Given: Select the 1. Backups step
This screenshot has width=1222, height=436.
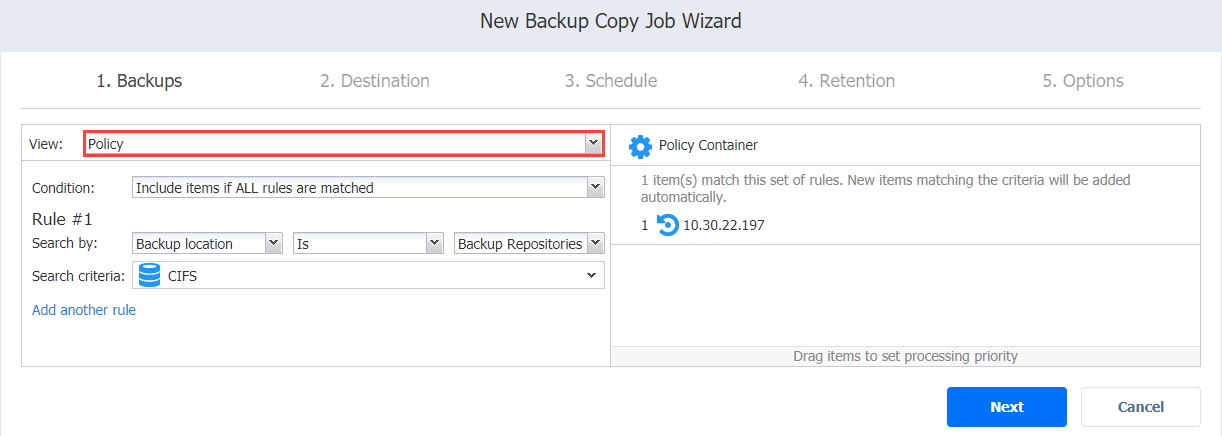Looking at the screenshot, I should [x=139, y=81].
